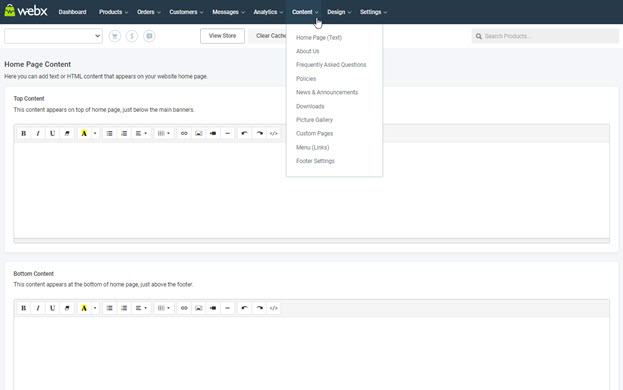This screenshot has width=623, height=390.
Task: Expand the Orders menu
Action: [x=149, y=12]
